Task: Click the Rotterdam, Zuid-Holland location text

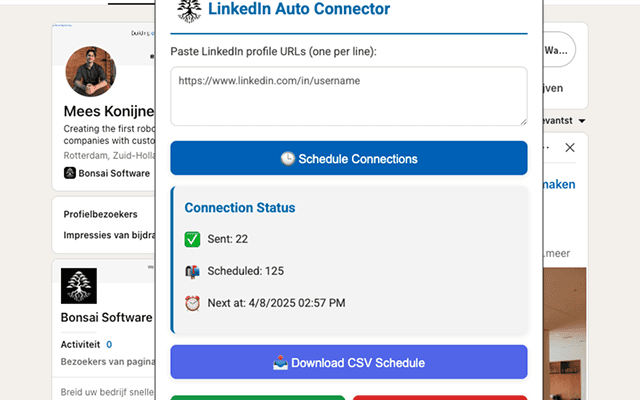Action: 109,156
